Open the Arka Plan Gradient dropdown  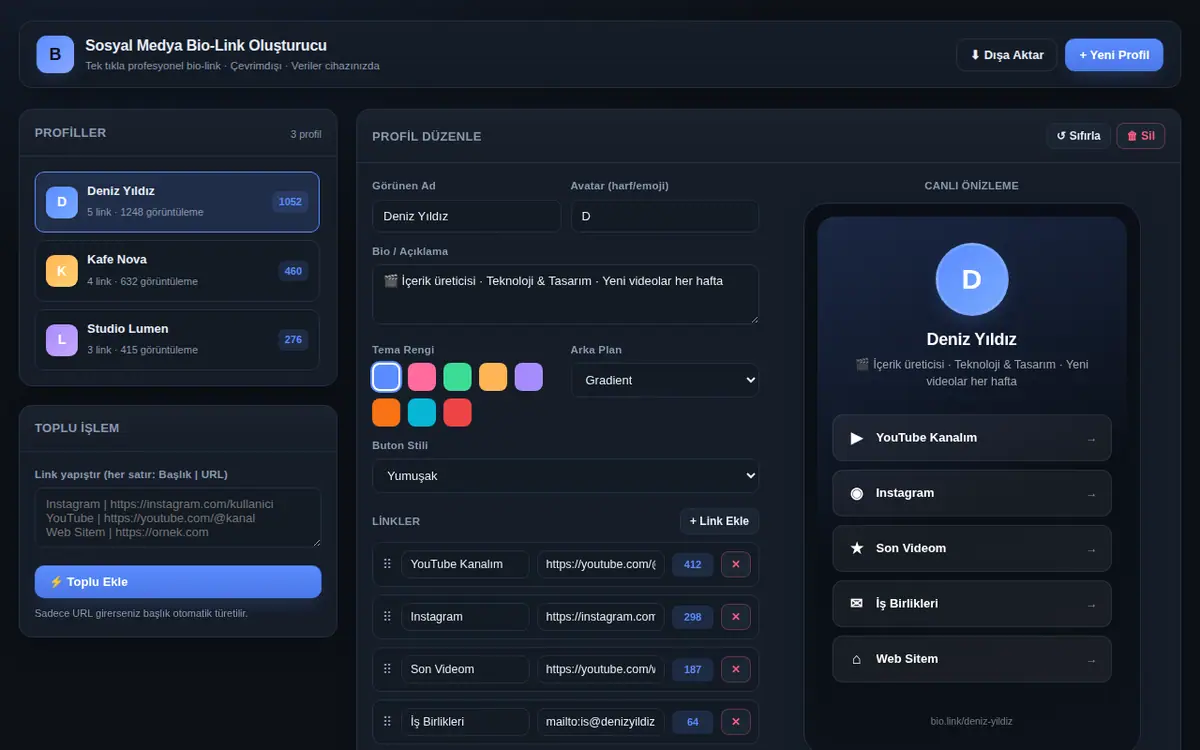[x=665, y=380]
